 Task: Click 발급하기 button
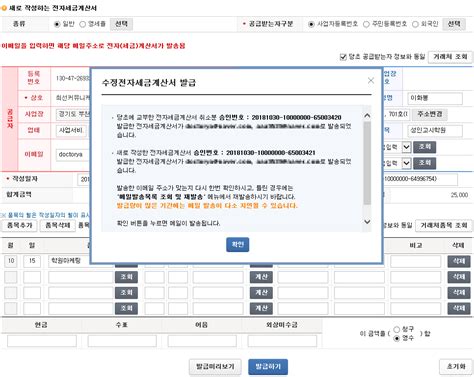pyautogui.click(x=268, y=367)
